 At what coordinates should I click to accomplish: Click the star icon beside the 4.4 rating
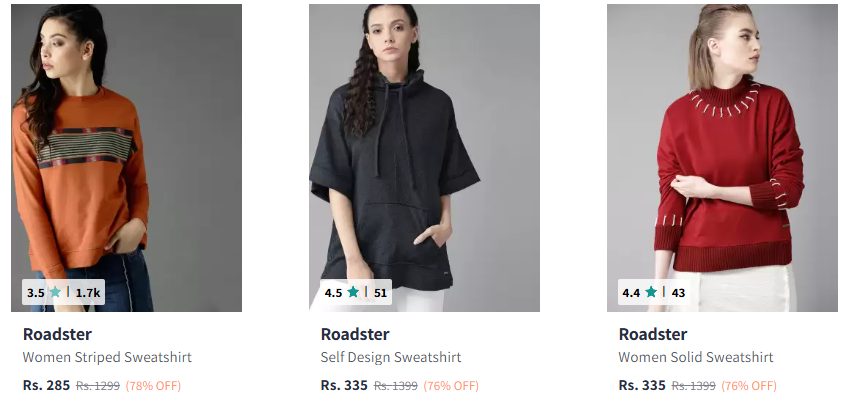[651, 292]
